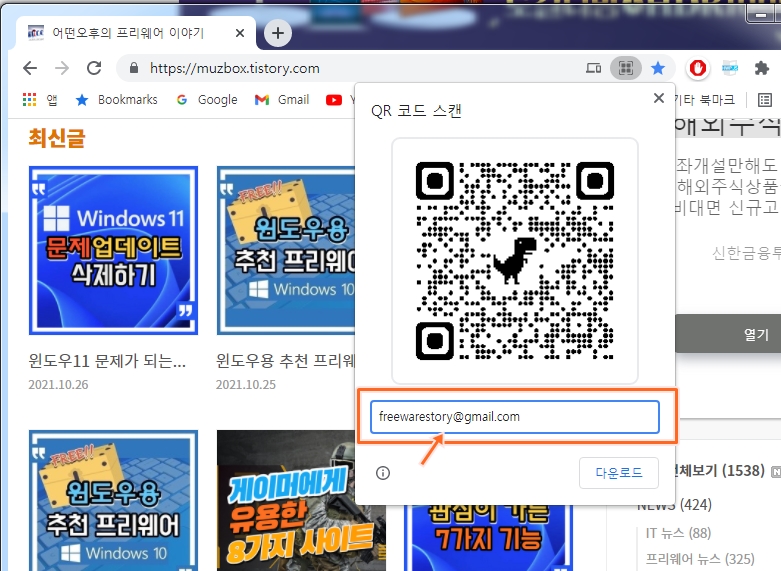
Task: Open the 윈도우용 추천 프리웨어 thumbnail dated 2021.10.25
Action: click(x=286, y=250)
